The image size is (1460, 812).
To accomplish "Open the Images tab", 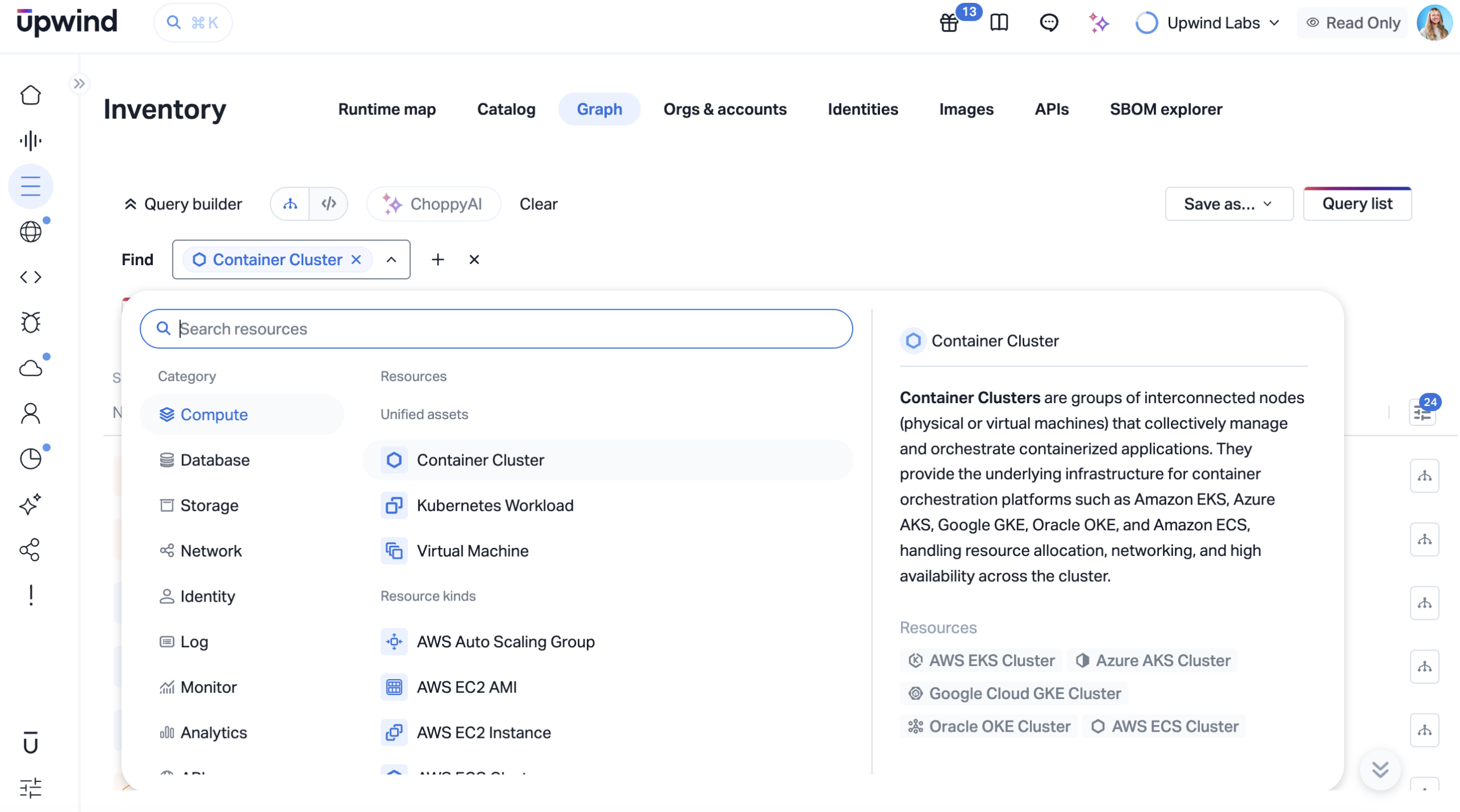I will click(x=966, y=109).
